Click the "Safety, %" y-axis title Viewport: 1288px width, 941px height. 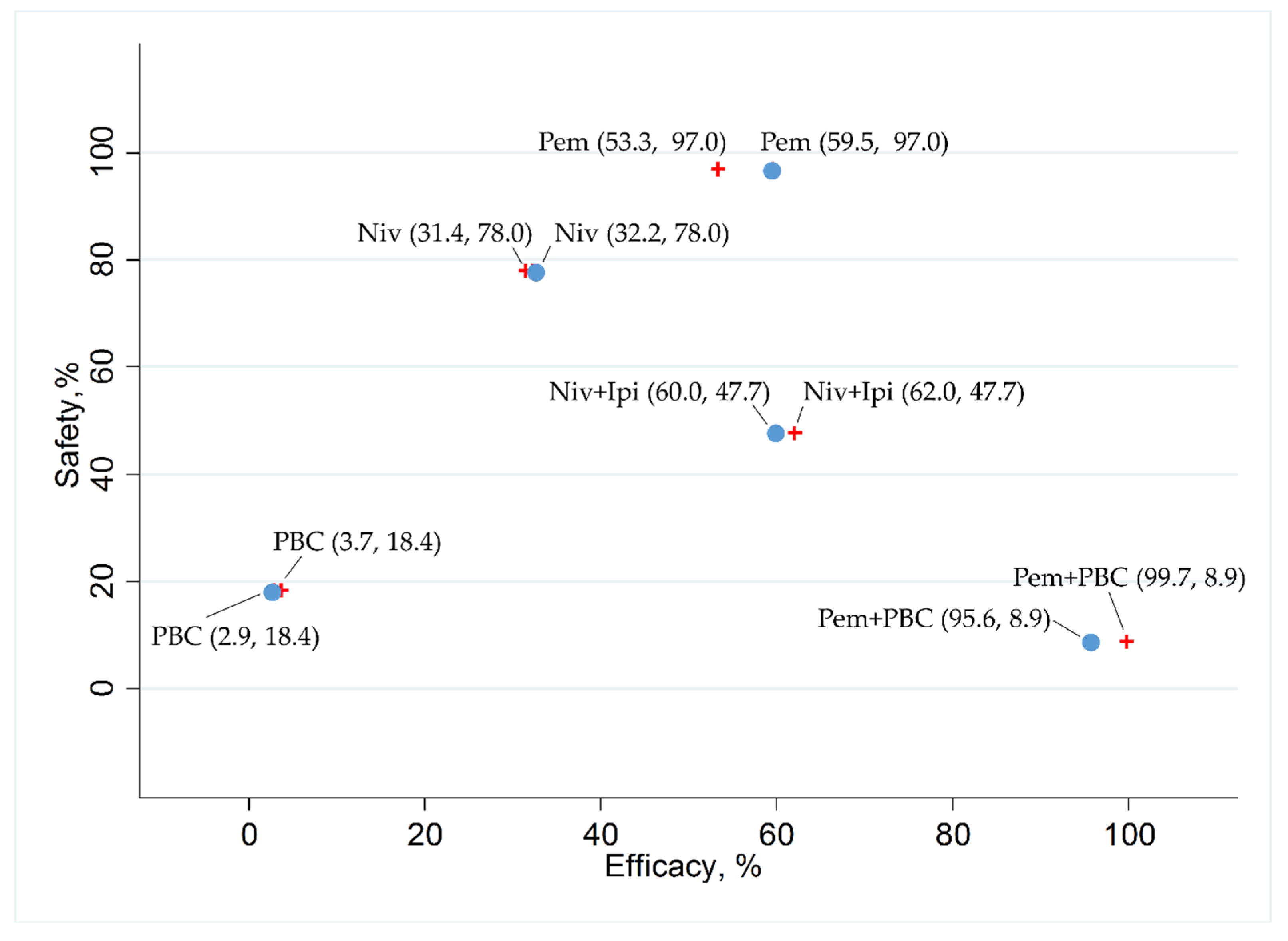(x=68, y=424)
